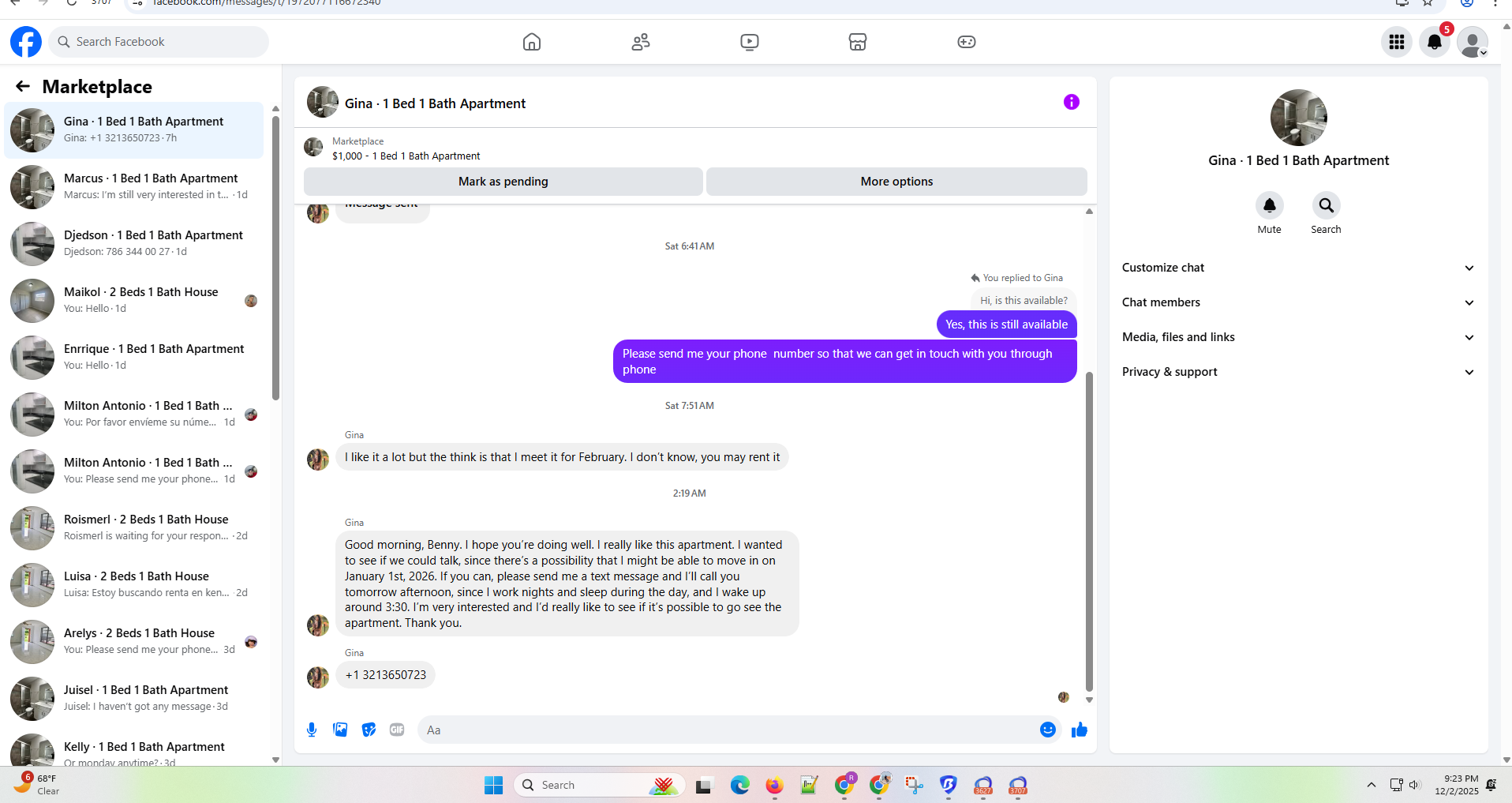Open Firefox from taskbar
Image resolution: width=1512 pixels, height=803 pixels.
774,785
